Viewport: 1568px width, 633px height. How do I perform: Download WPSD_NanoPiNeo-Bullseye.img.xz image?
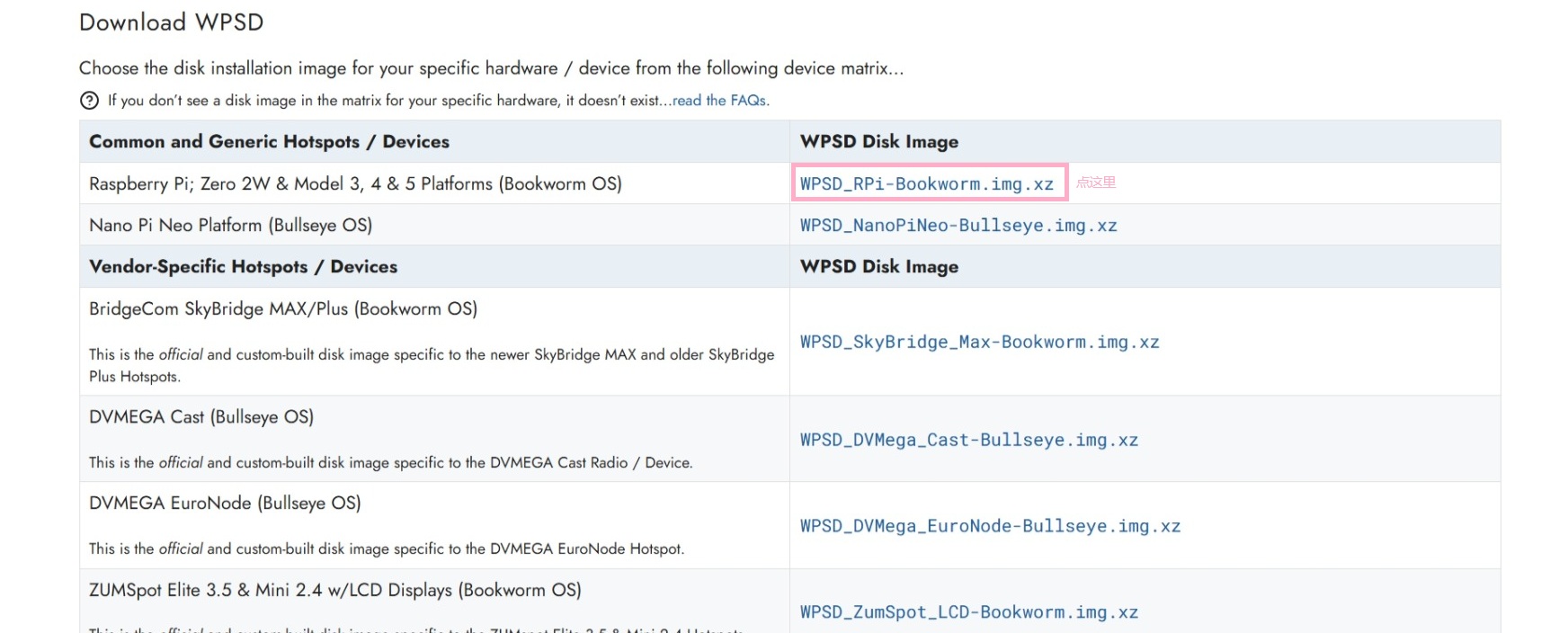(958, 226)
